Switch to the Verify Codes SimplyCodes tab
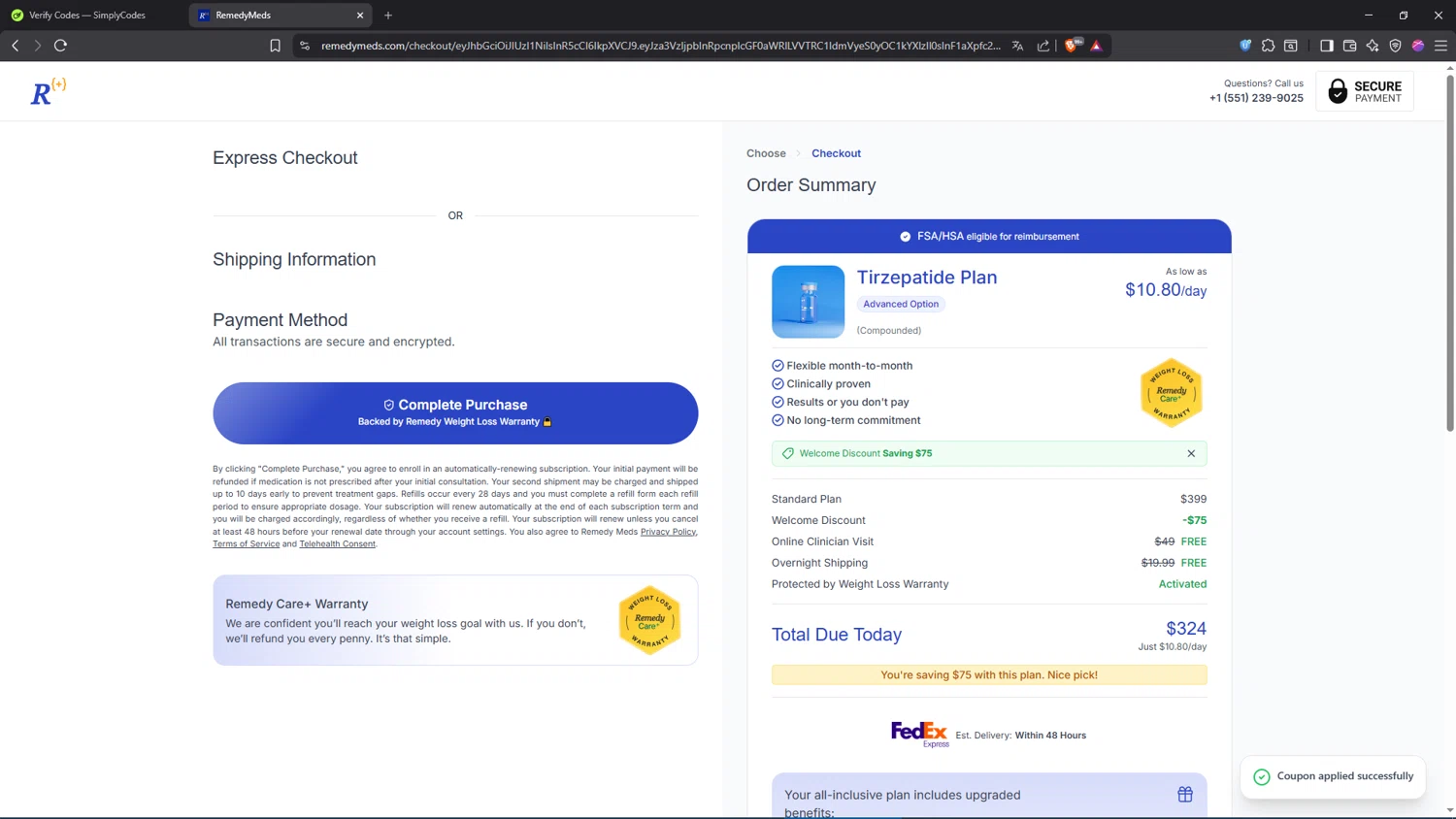Viewport: 1456px width, 819px height. pos(87,16)
